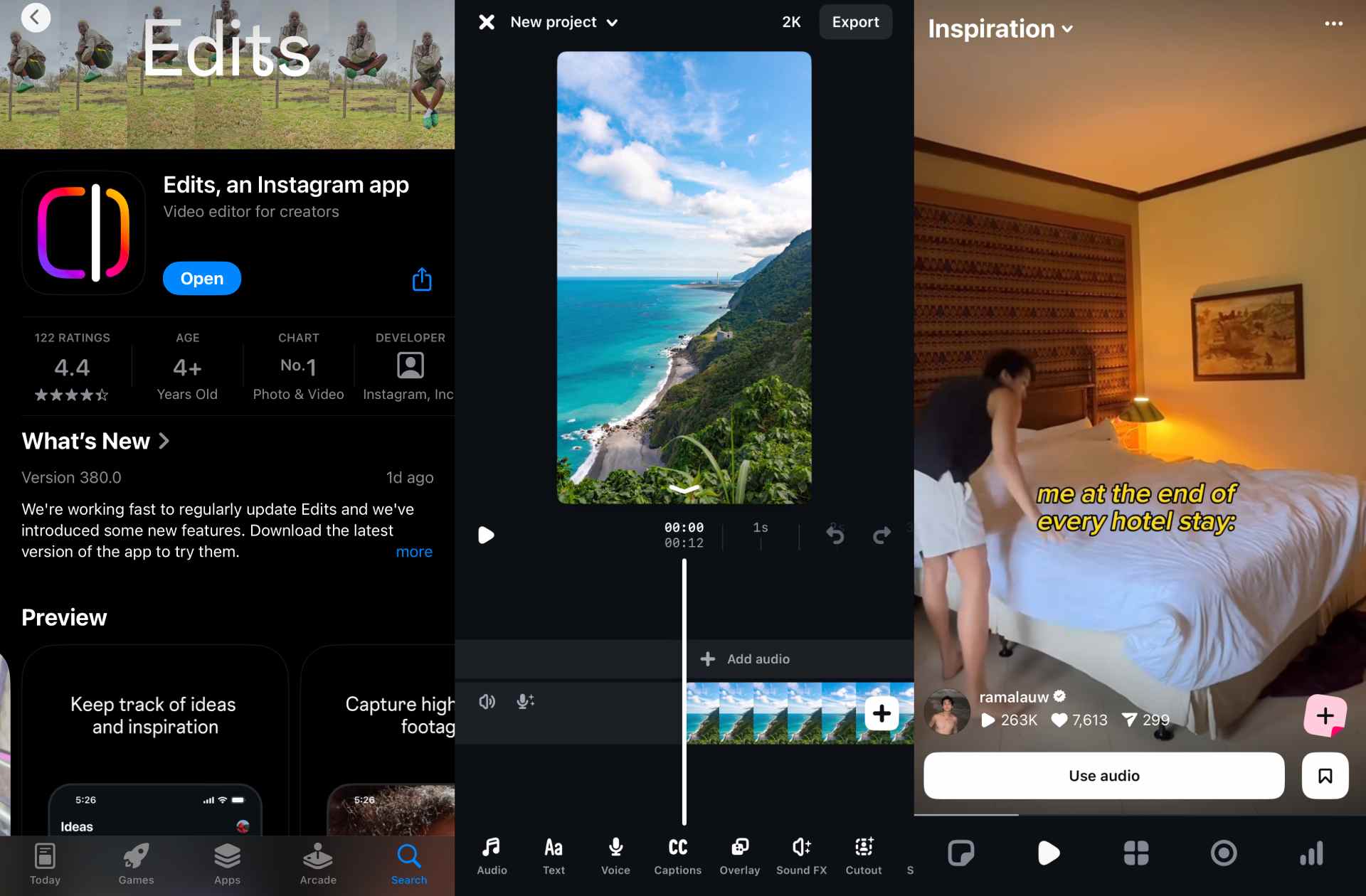
Task: Click the share icon for Edits app
Action: 422,279
